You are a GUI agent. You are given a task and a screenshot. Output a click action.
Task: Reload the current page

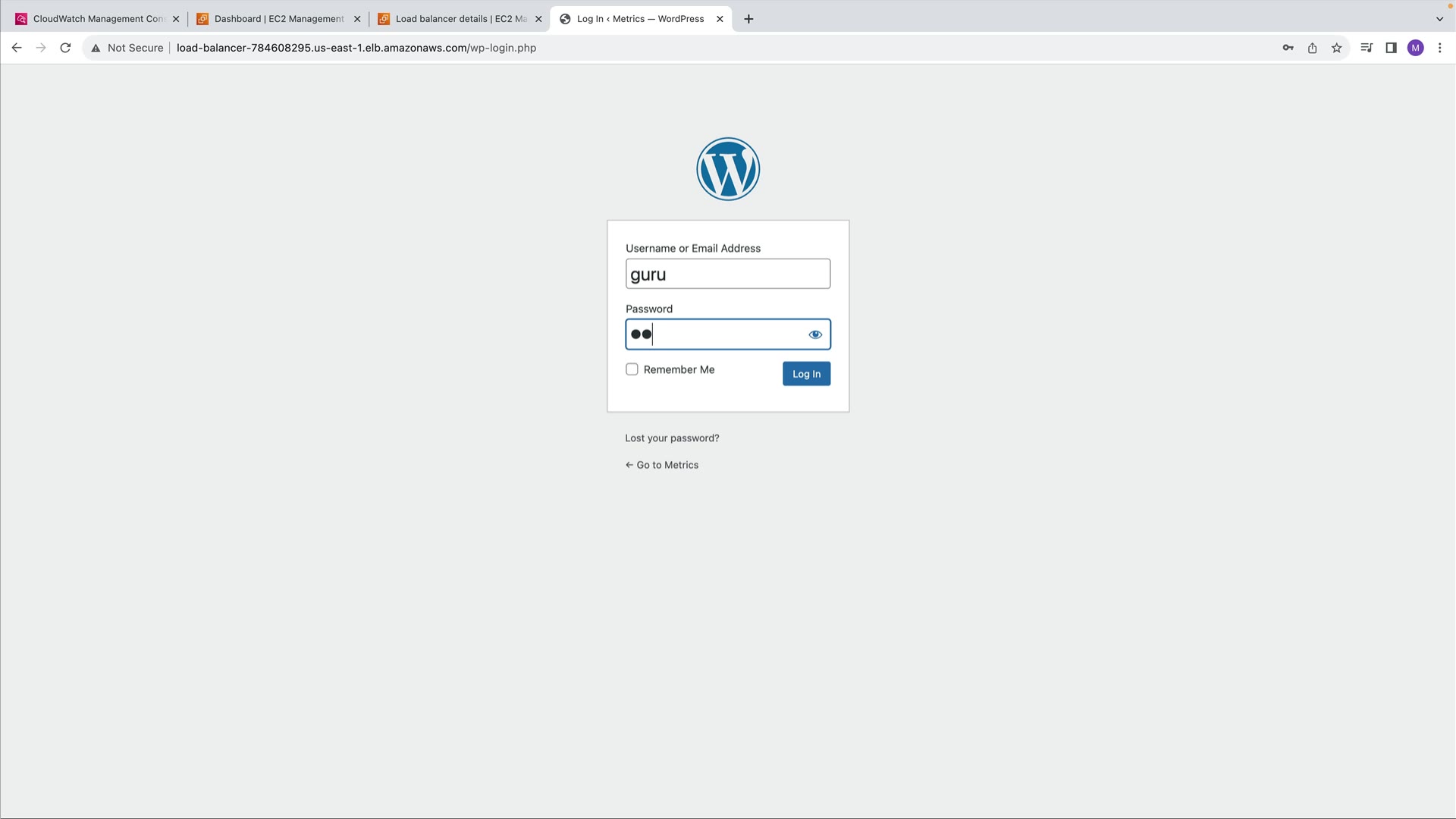pos(65,48)
